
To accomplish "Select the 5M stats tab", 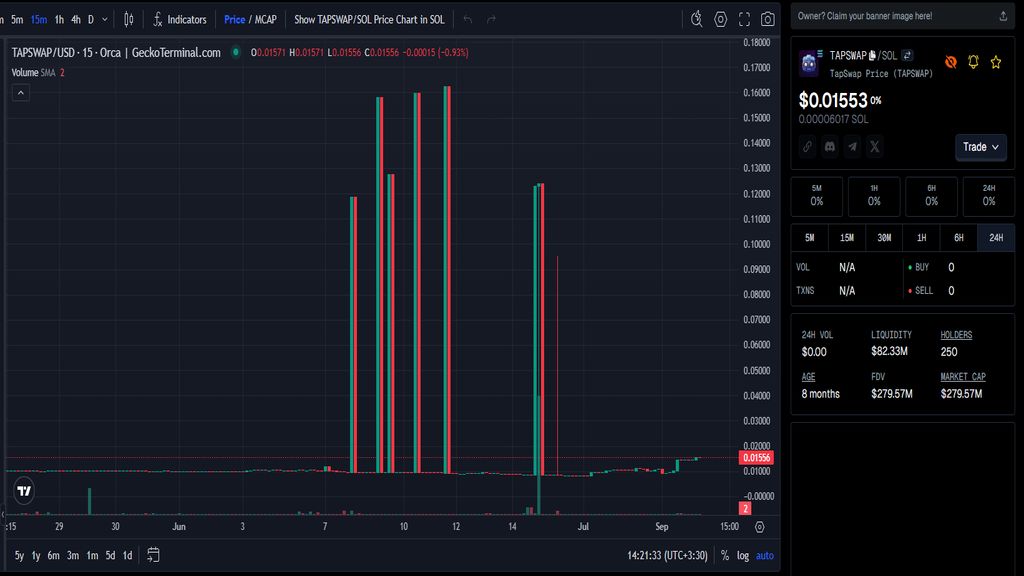I will click(x=810, y=238).
